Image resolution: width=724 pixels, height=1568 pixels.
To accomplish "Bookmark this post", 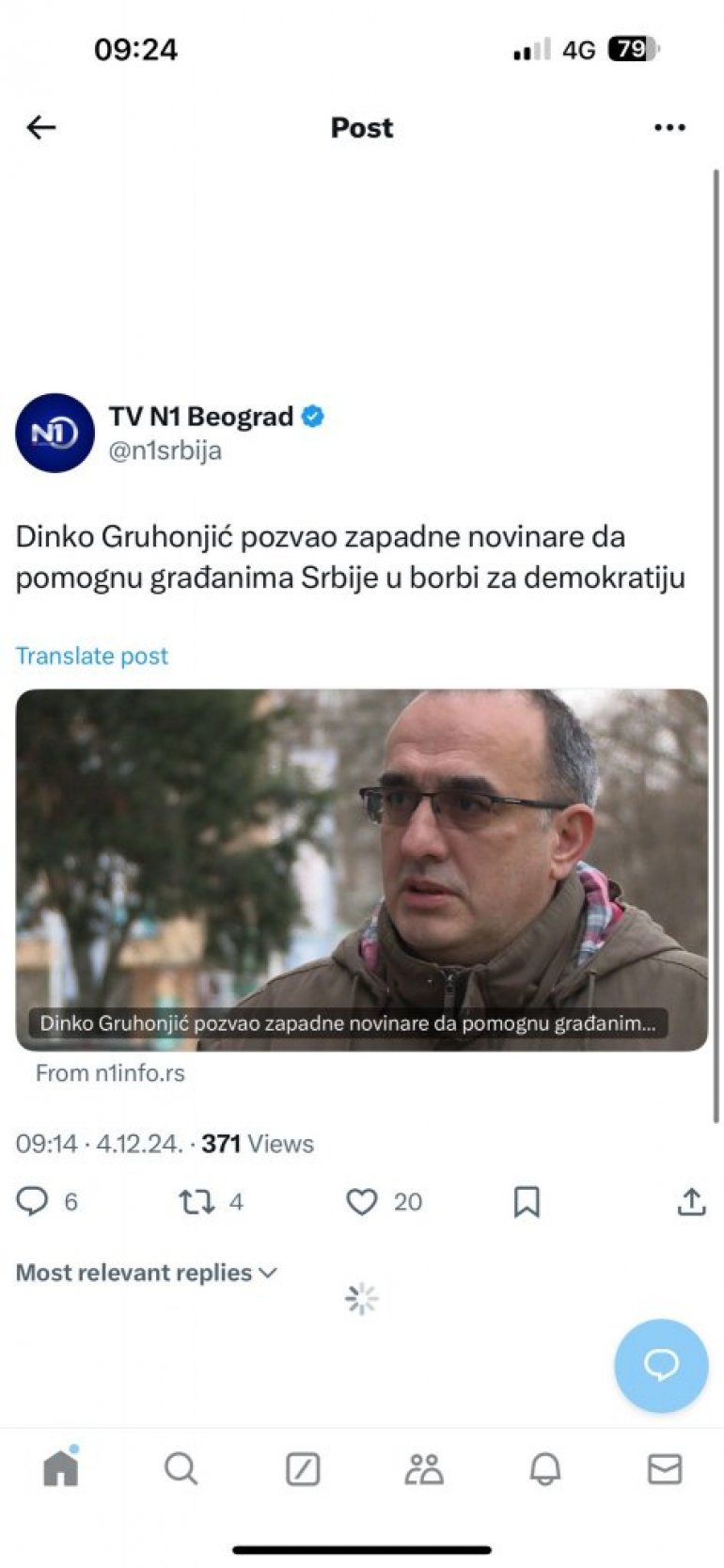I will point(527,1201).
